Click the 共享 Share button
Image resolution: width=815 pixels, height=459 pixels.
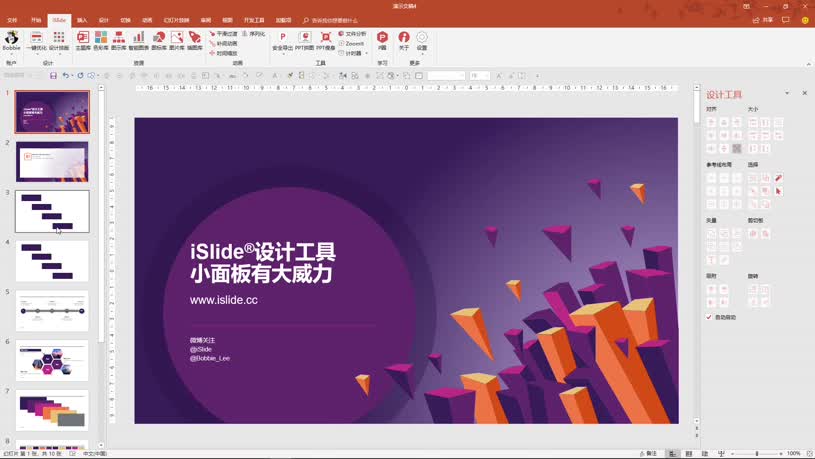[x=763, y=20]
